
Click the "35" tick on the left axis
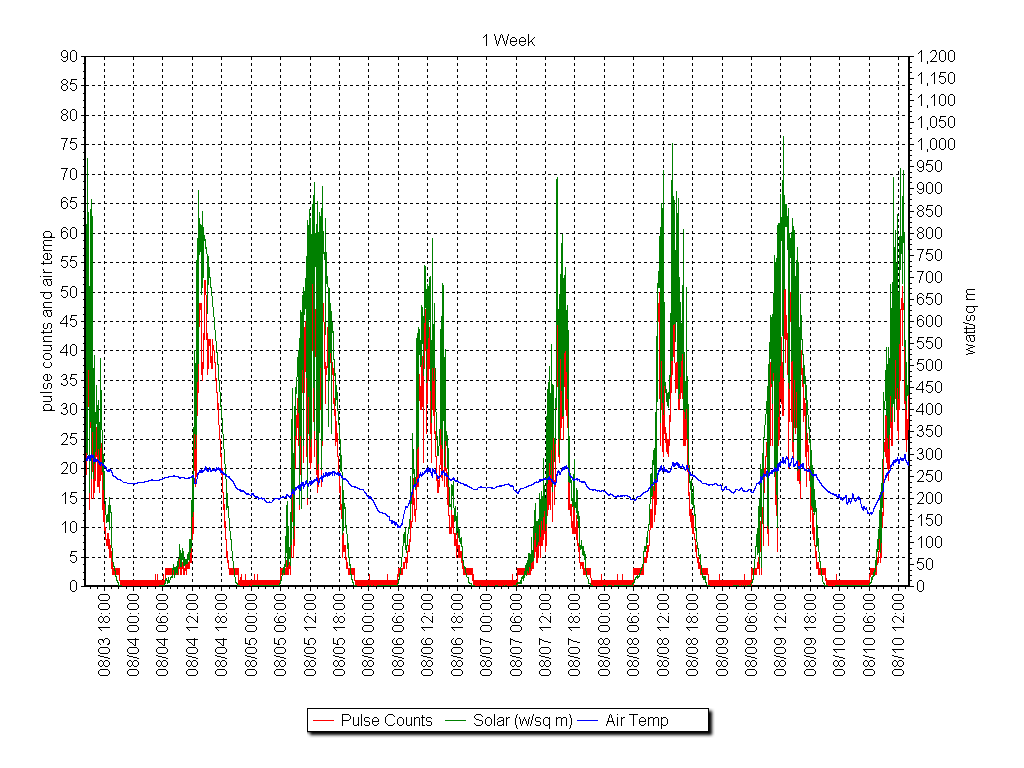[69, 380]
